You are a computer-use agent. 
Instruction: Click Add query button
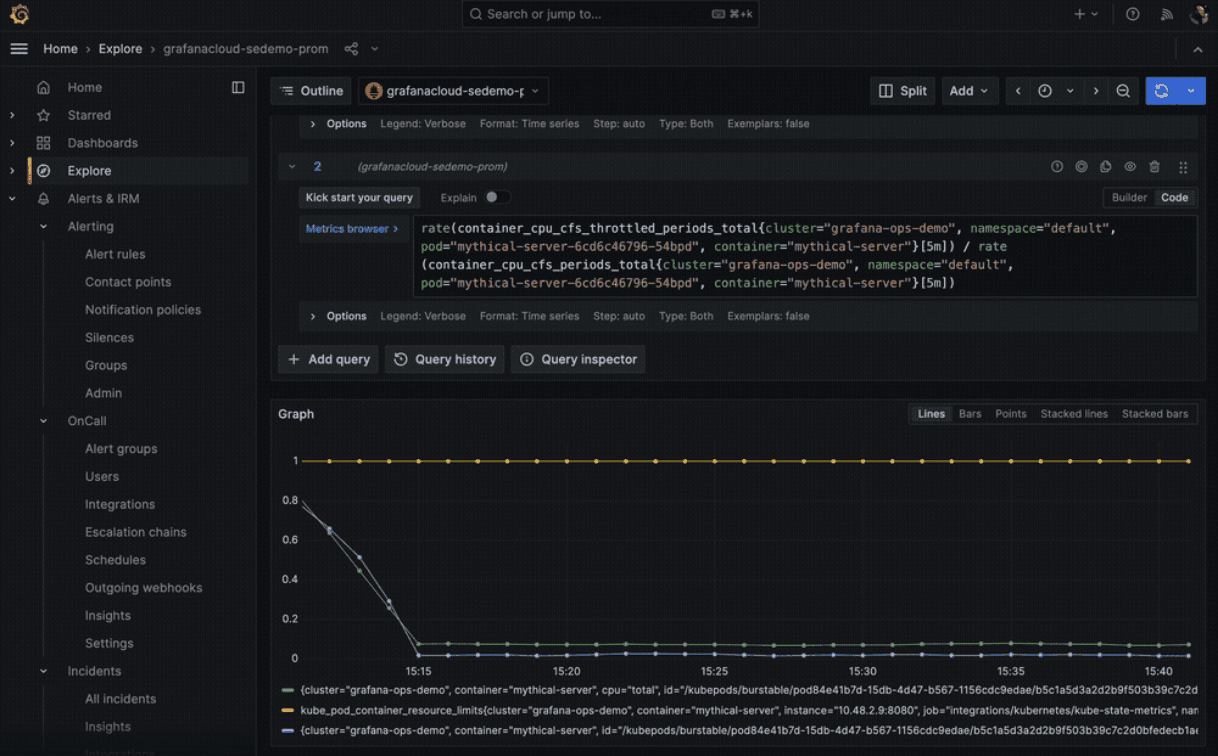tap(328, 359)
